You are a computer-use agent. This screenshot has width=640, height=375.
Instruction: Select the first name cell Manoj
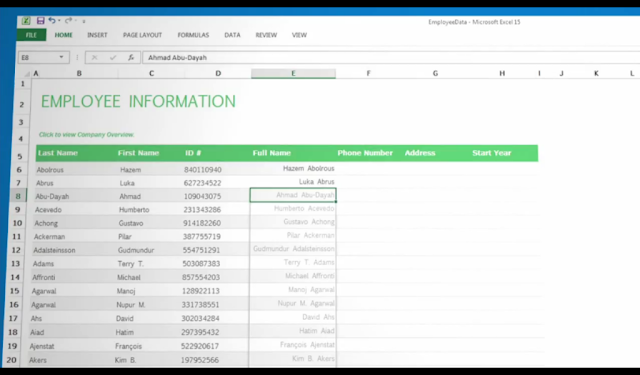(x=126, y=291)
